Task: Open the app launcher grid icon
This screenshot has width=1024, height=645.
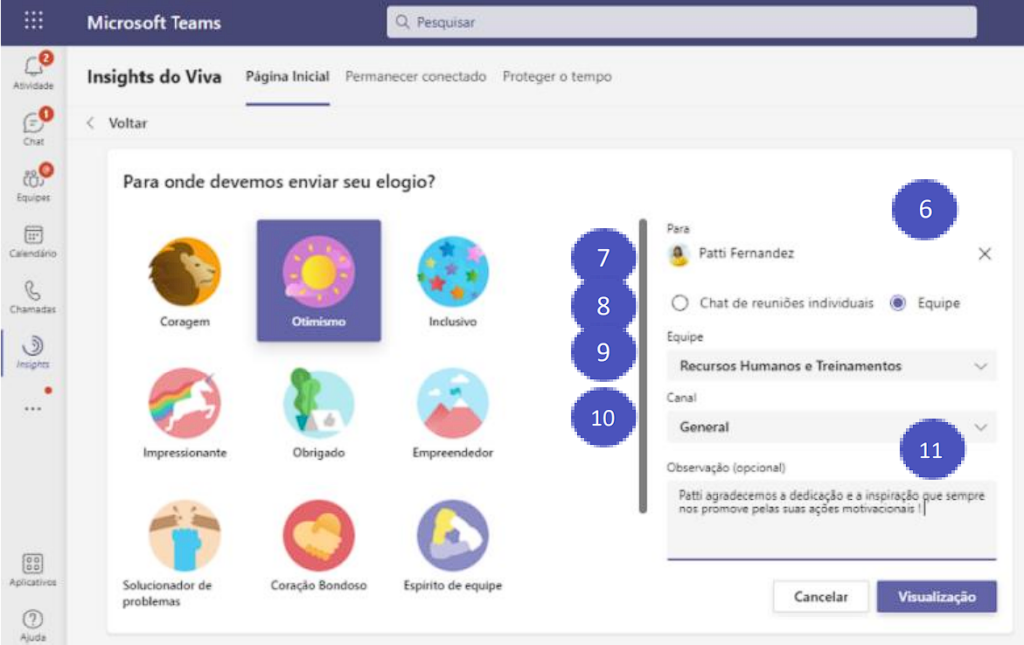Action: click(x=33, y=21)
